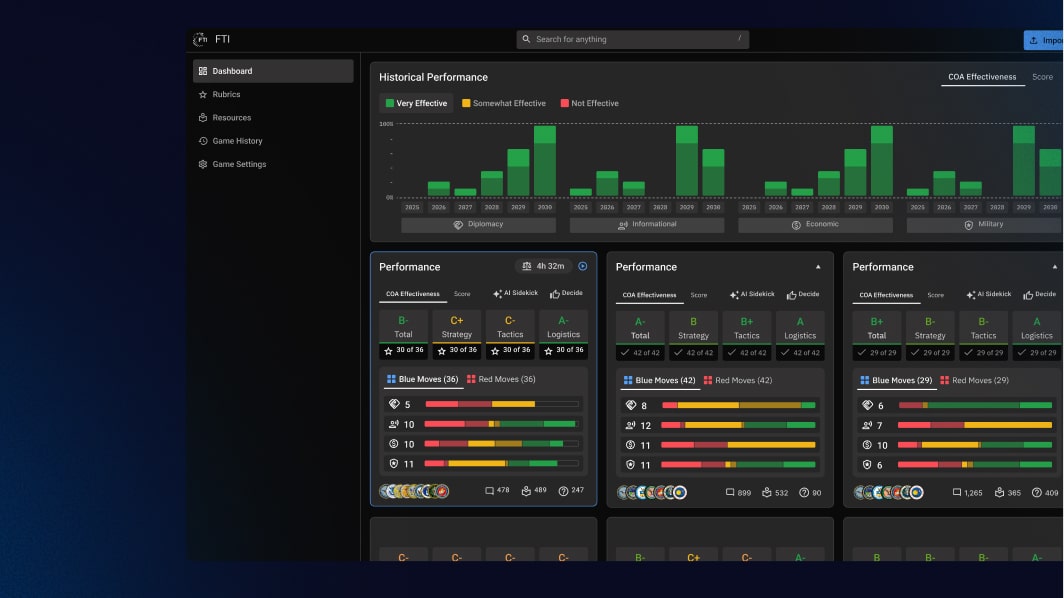
Task: Click the question icon showing 90
Action: coord(810,493)
